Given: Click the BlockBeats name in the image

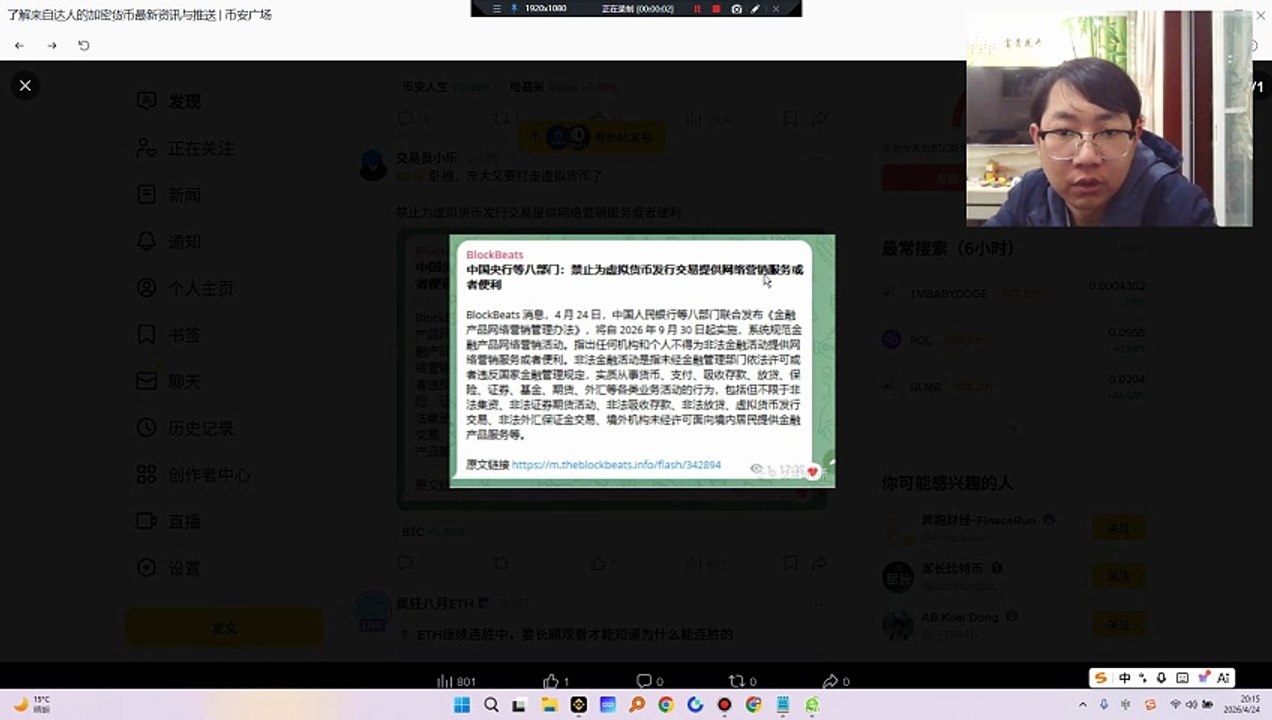Looking at the screenshot, I should [x=494, y=255].
